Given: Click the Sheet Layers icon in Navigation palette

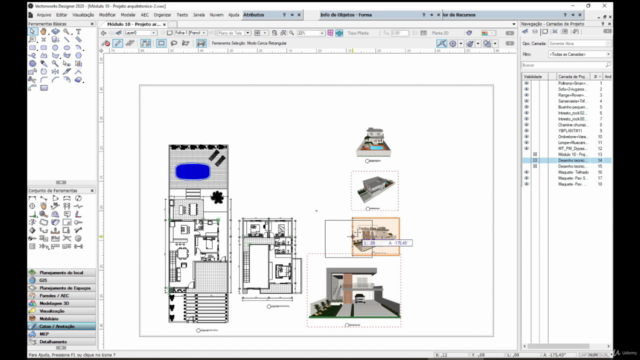Looking at the screenshot, I should click(545, 31).
